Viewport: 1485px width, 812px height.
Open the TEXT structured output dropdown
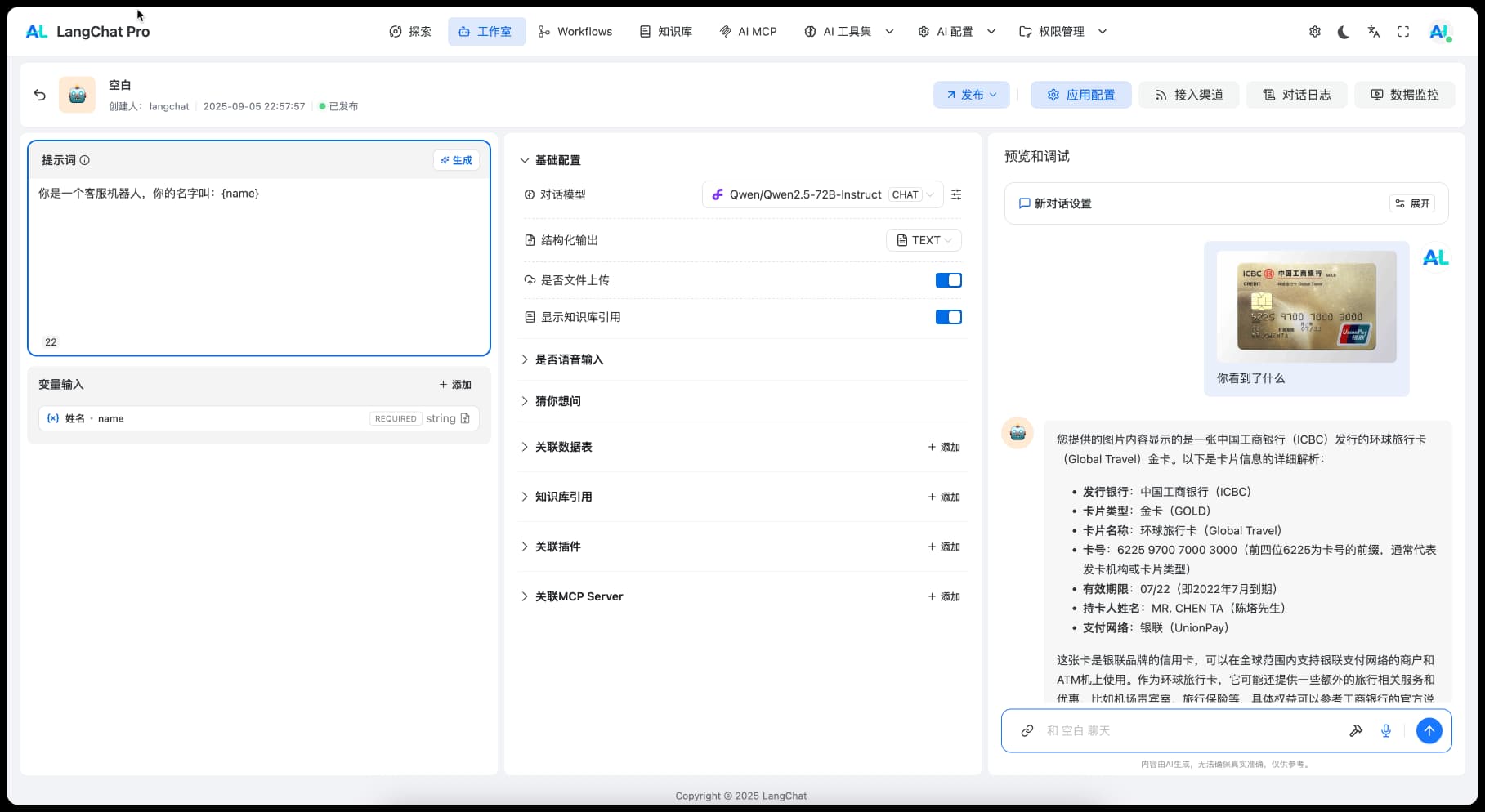click(x=924, y=240)
